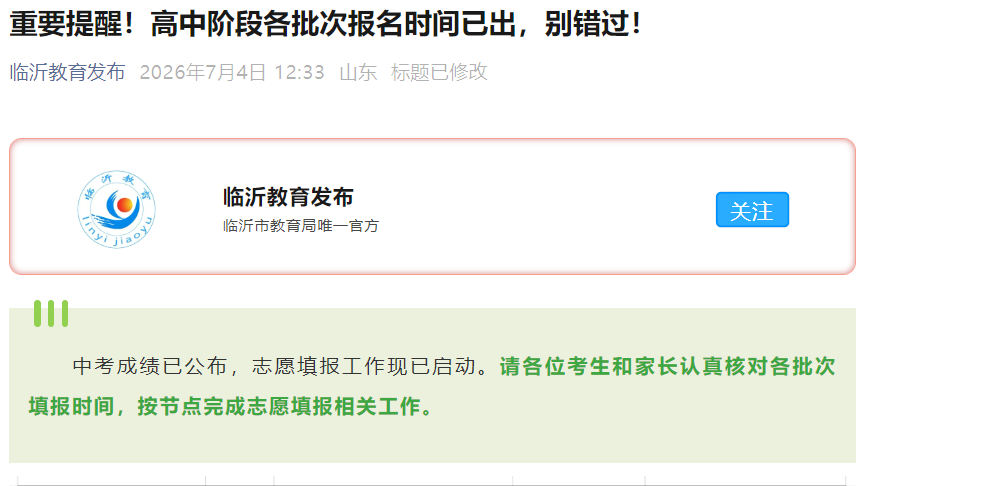The width and height of the screenshot is (990, 486).
Task: Click the table top edge below the green block
Action: 432,477
